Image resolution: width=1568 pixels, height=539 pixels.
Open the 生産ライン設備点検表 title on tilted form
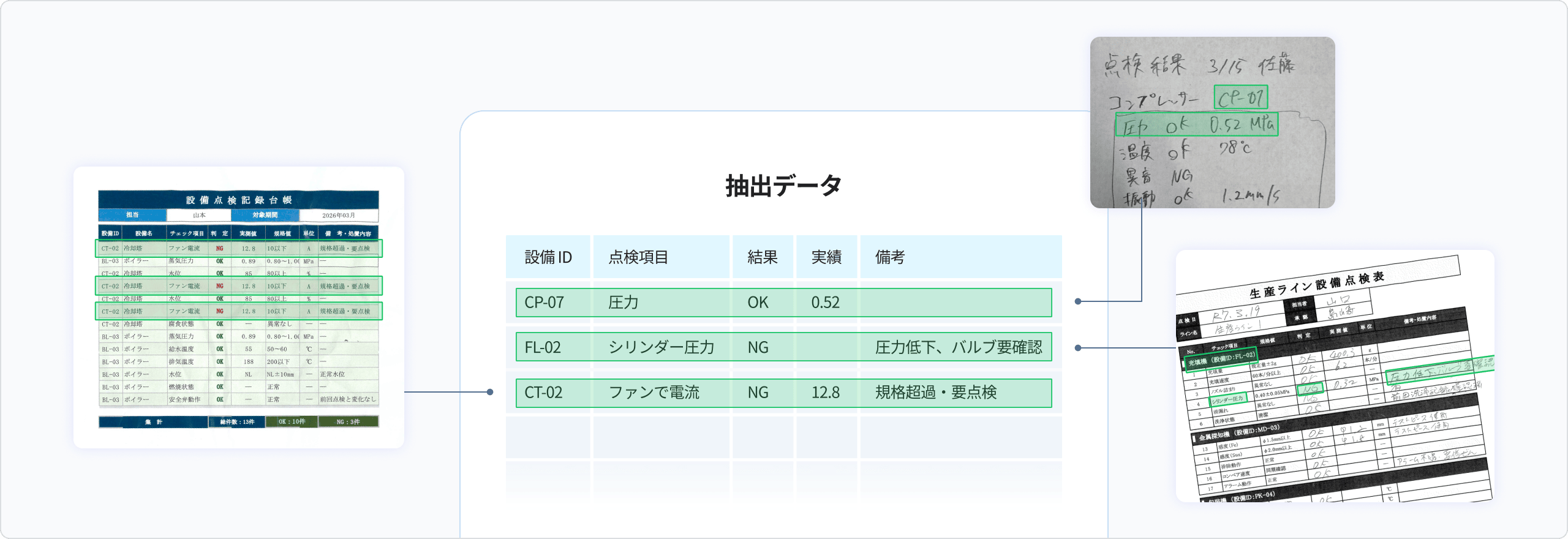(1316, 285)
